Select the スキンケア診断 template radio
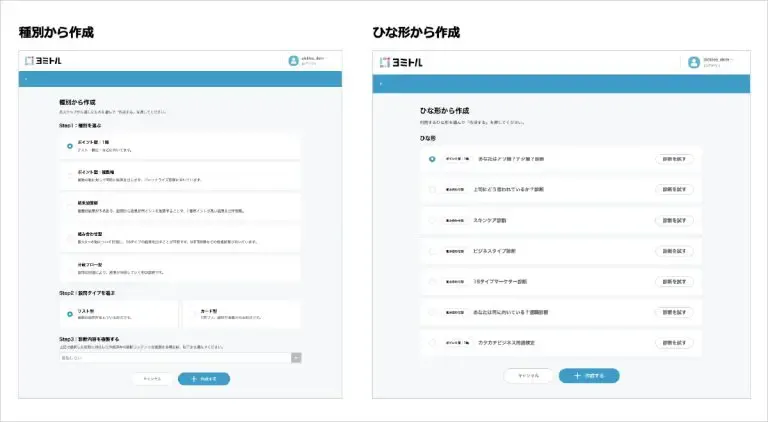This screenshot has width=768, height=422. (432, 220)
